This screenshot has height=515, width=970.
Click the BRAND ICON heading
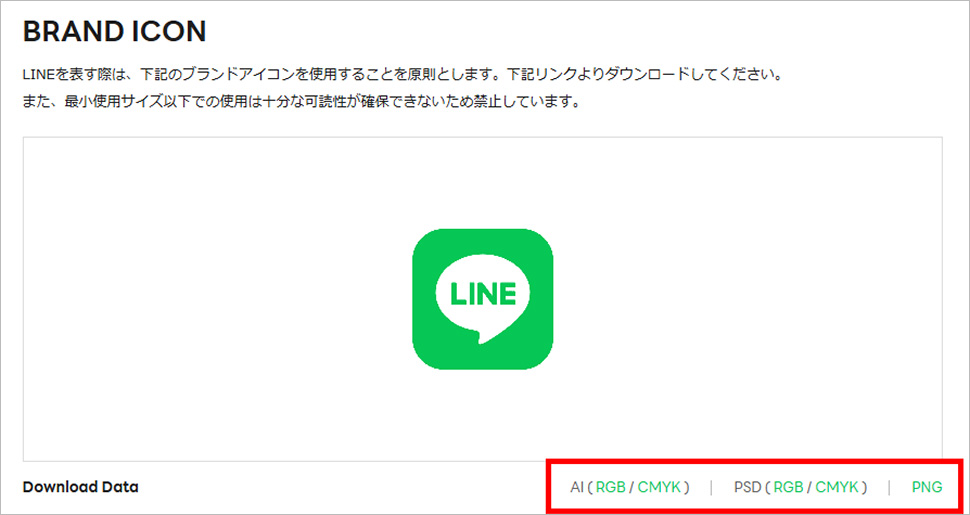[x=114, y=32]
